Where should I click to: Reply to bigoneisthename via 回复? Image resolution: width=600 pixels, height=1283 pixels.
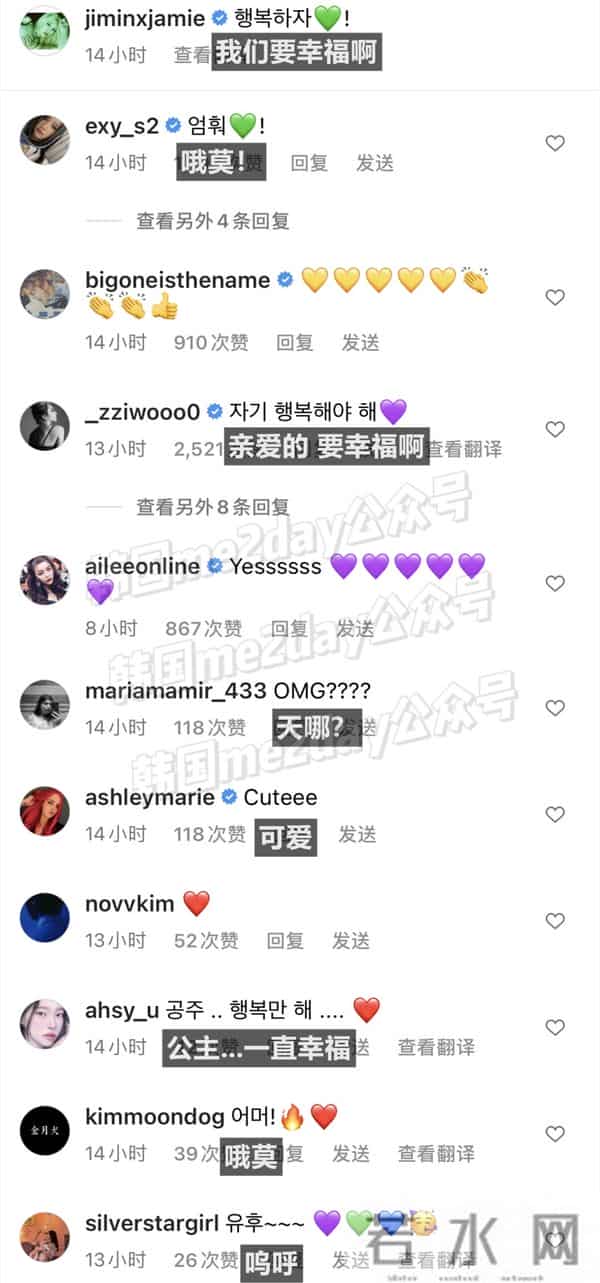[x=295, y=342]
